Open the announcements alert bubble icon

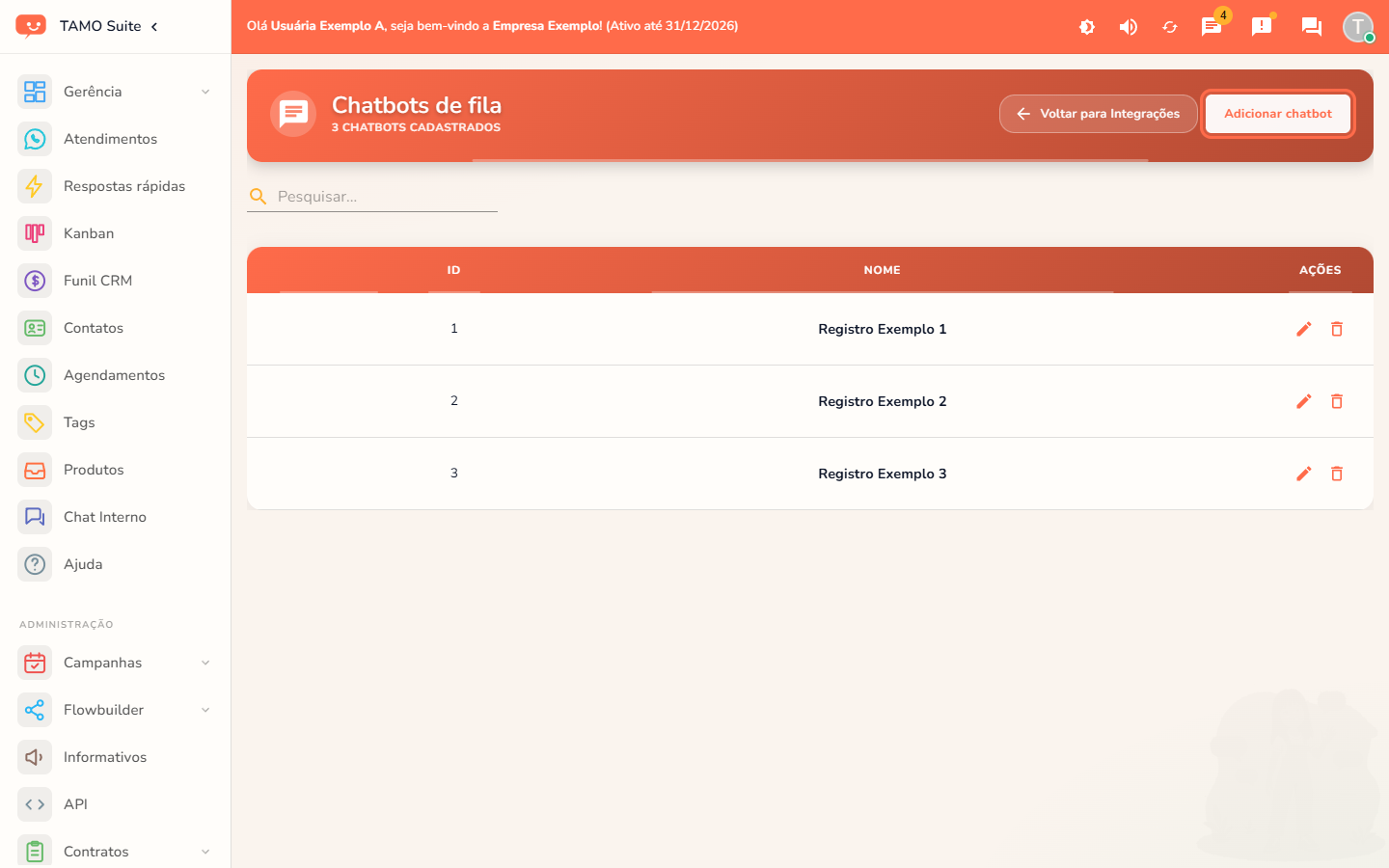1262,27
